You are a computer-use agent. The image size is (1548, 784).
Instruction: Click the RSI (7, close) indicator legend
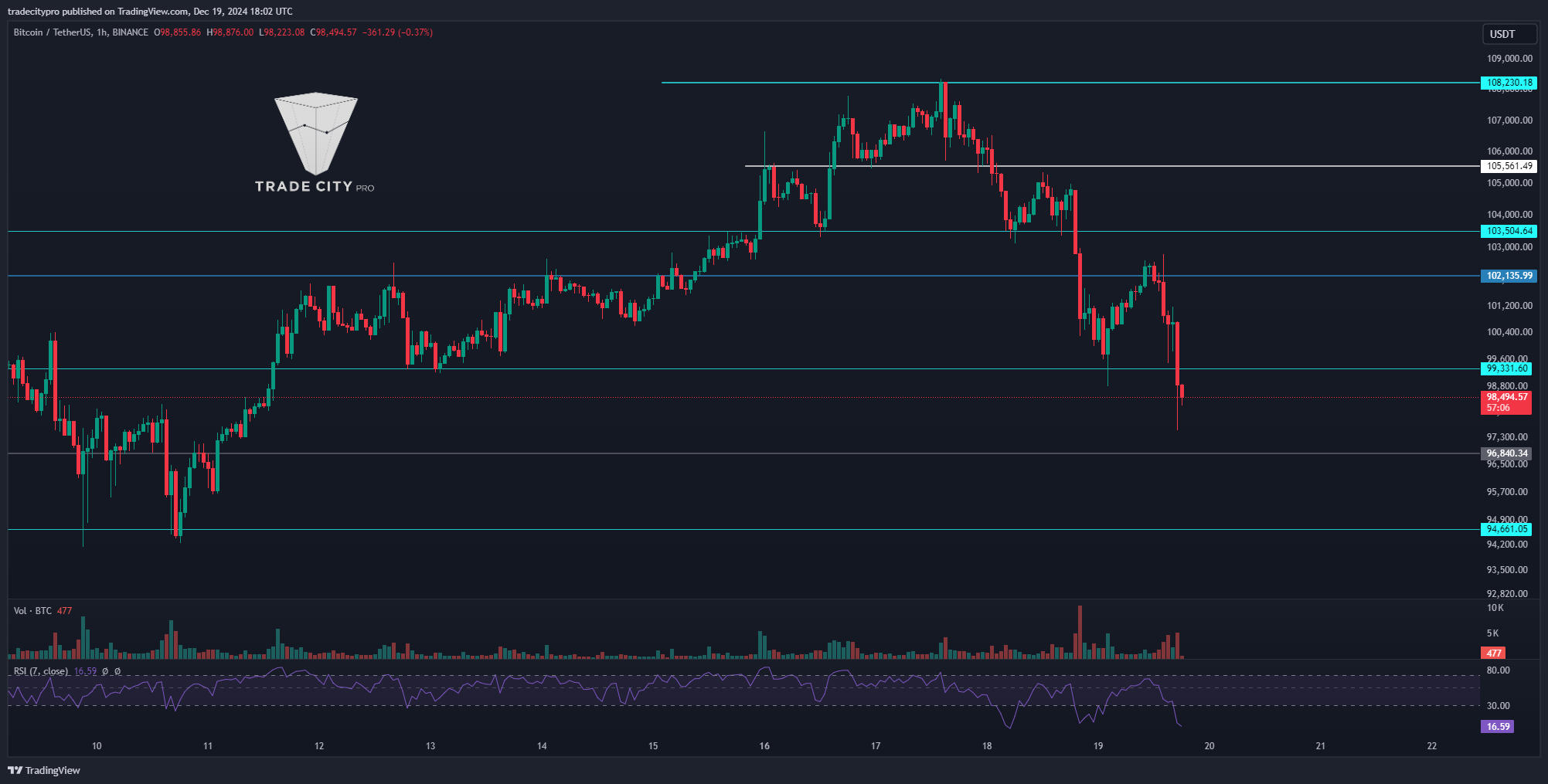pos(41,671)
